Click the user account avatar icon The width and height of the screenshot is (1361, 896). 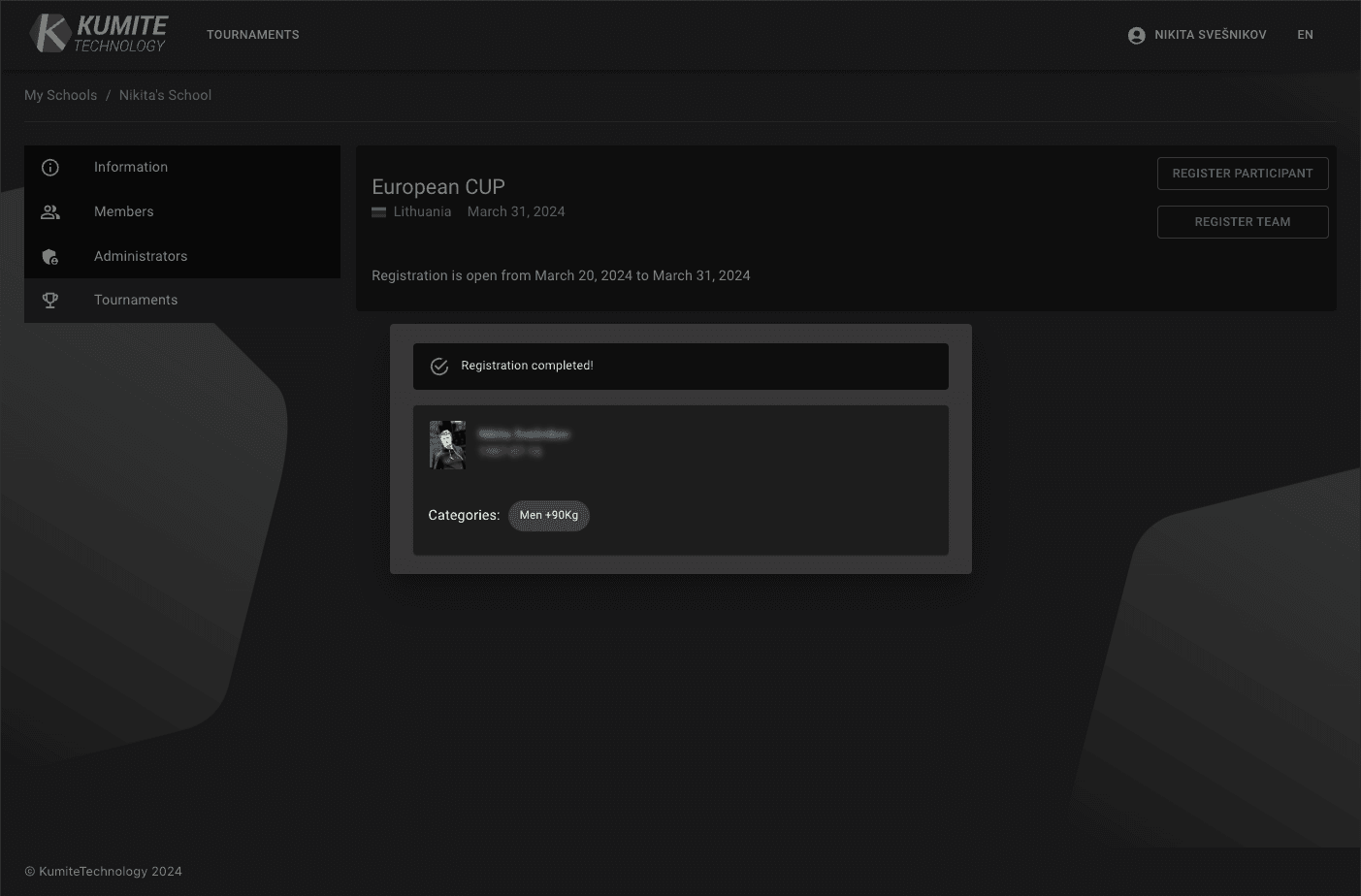pos(1136,35)
